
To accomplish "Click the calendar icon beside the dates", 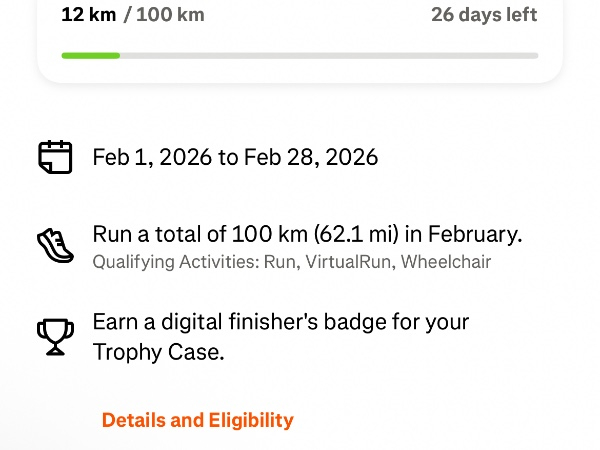I will (x=56, y=157).
